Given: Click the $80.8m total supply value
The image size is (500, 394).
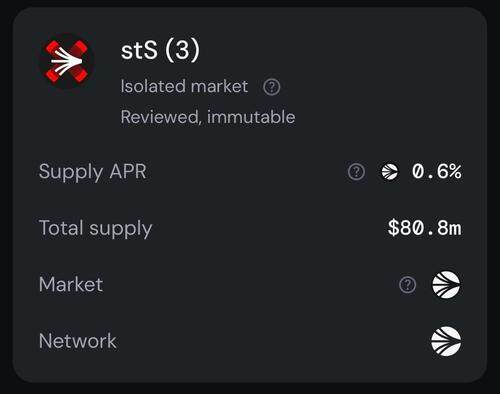Looking at the screenshot, I should [x=425, y=228].
